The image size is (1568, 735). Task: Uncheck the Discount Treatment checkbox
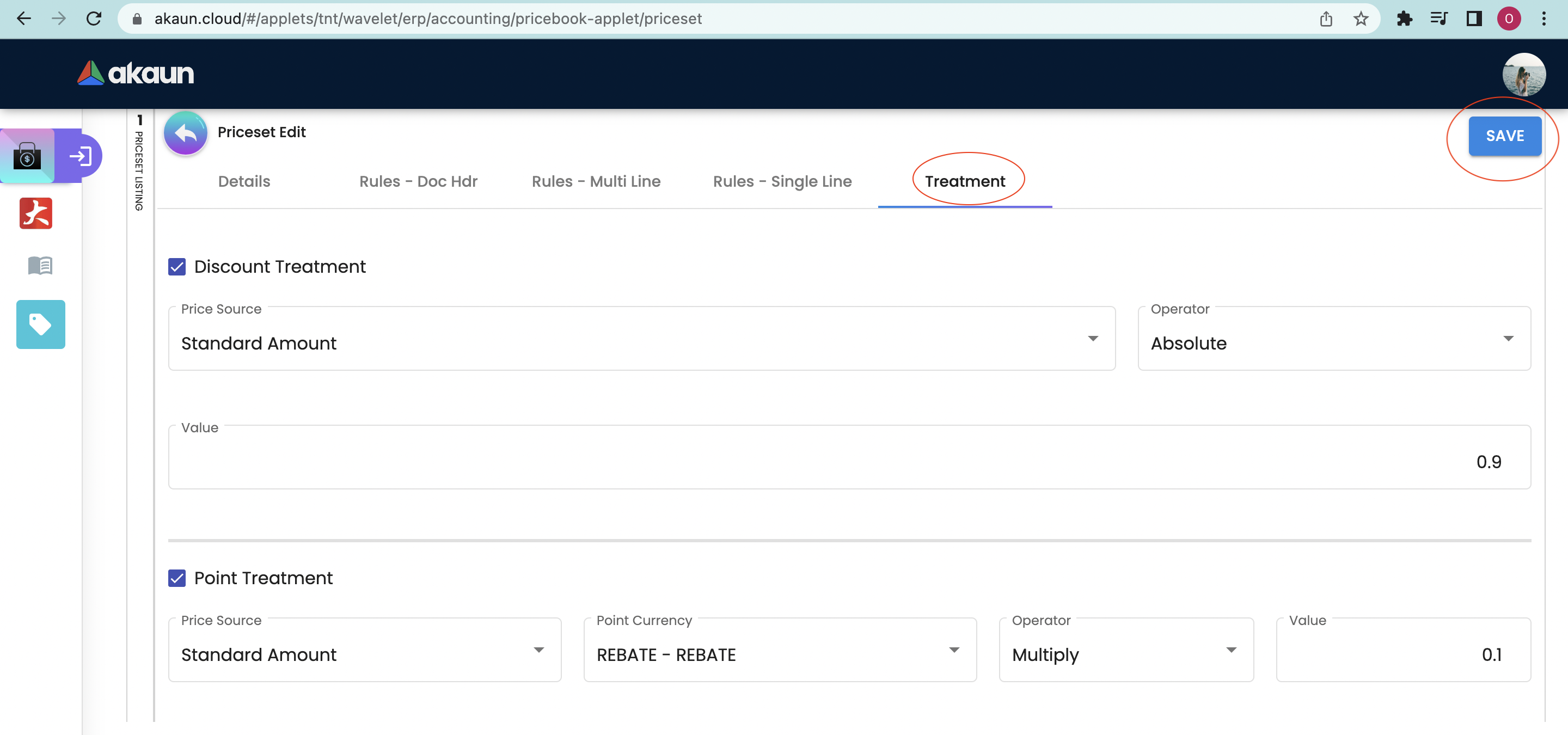(x=177, y=267)
